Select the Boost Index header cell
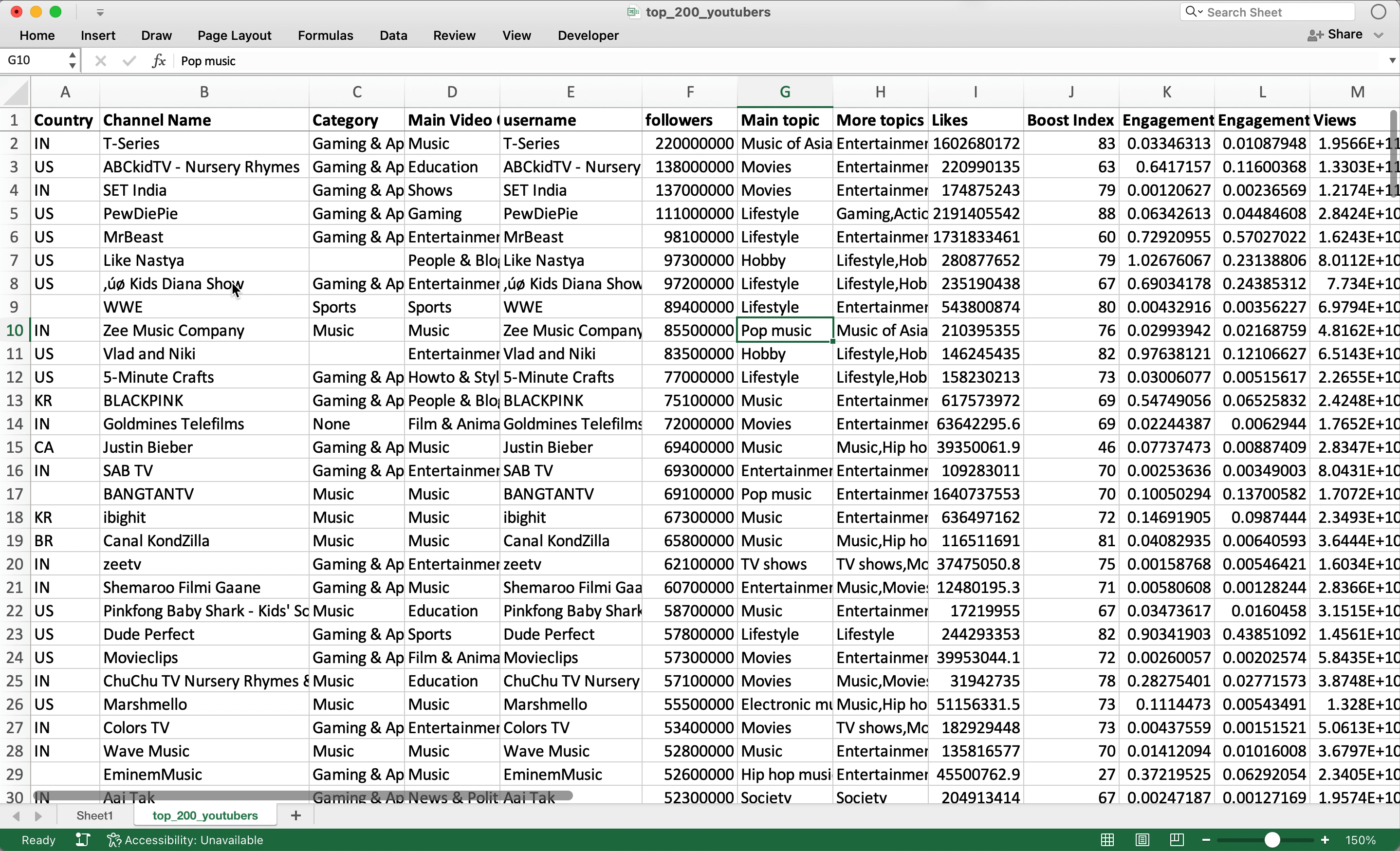Viewport: 1400px width, 851px height. (x=1071, y=120)
